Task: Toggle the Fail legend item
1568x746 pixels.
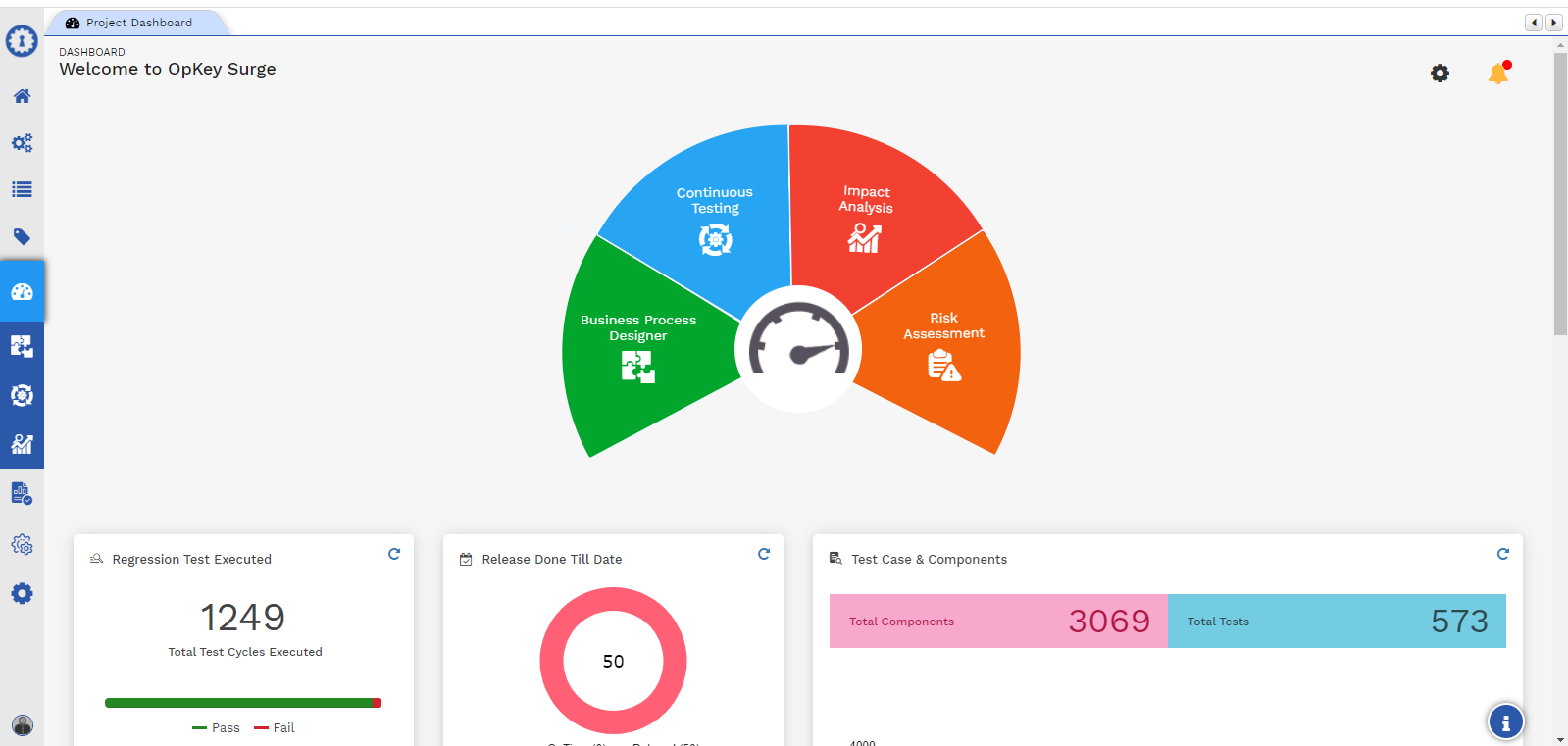Action: pos(275,728)
